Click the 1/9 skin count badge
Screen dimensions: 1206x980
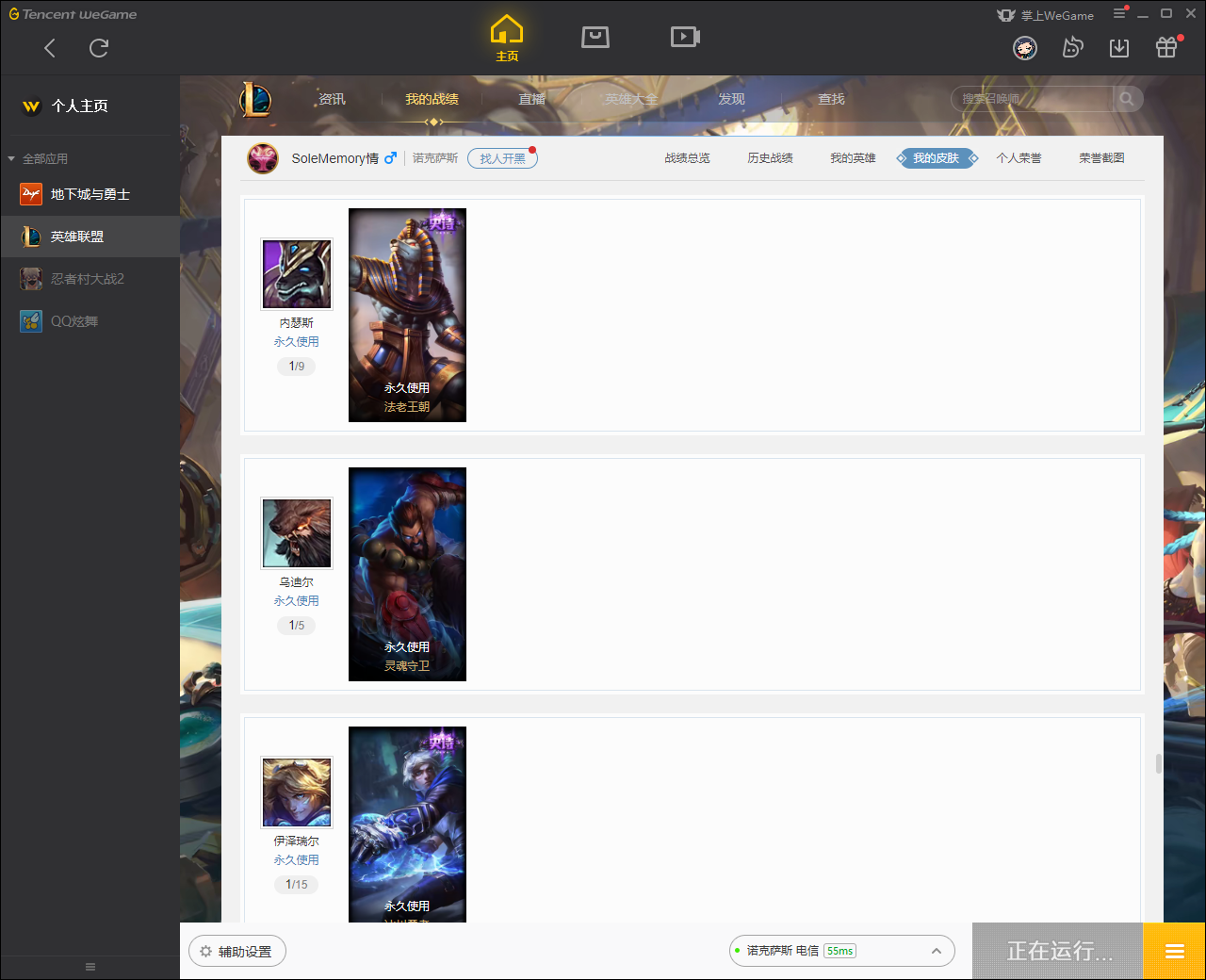(x=297, y=367)
